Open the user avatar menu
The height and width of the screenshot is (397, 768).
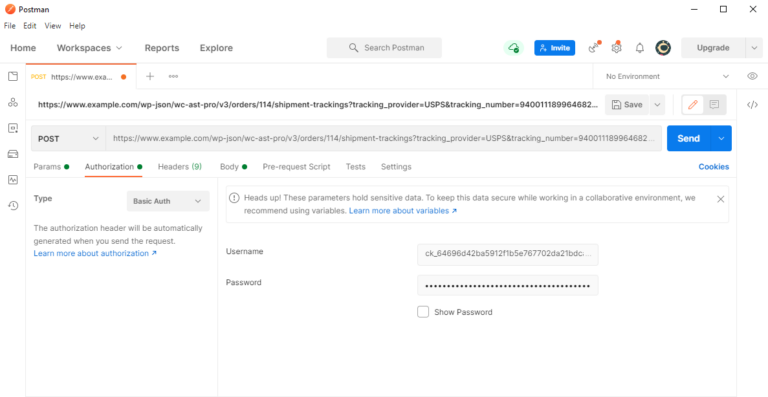click(x=663, y=48)
